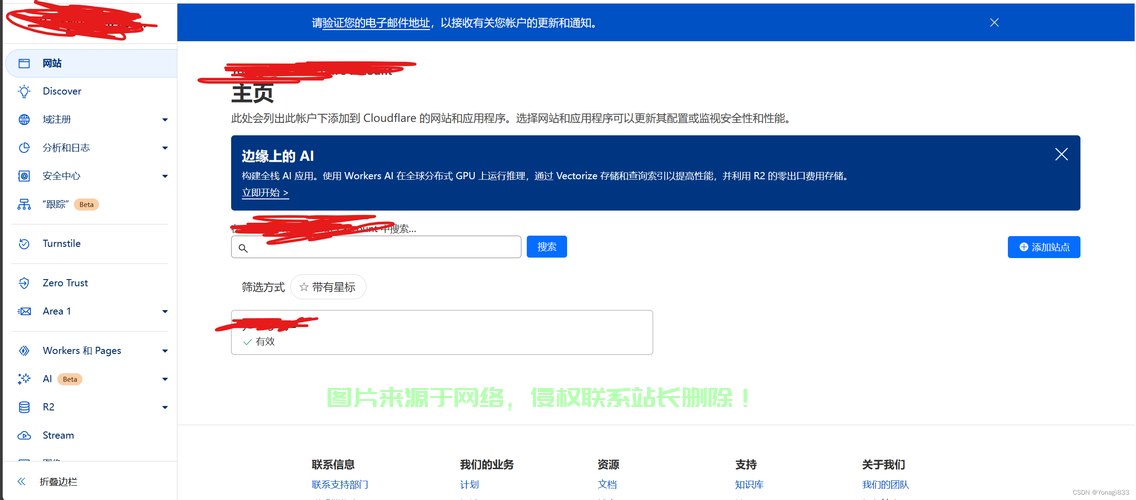Toggle the 带有星标 filter
This screenshot has width=1136, height=500.
(x=327, y=287)
